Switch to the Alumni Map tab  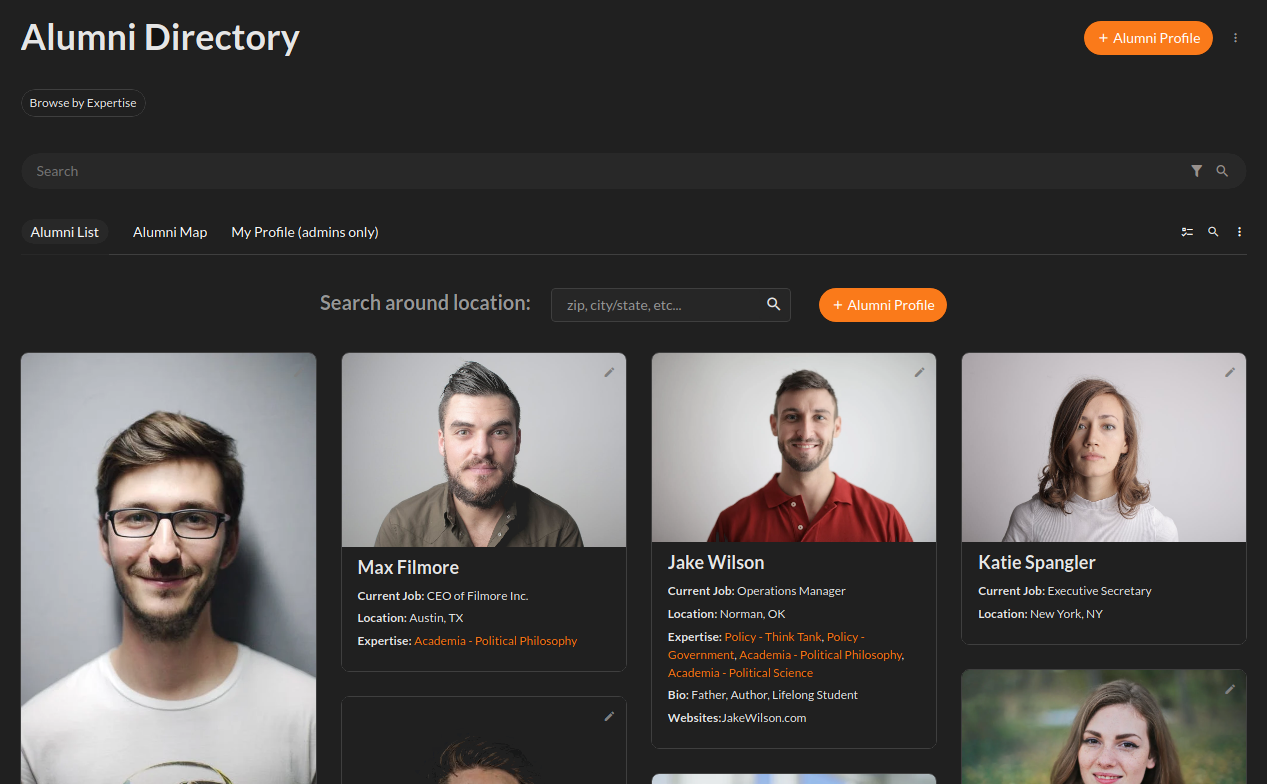point(170,232)
